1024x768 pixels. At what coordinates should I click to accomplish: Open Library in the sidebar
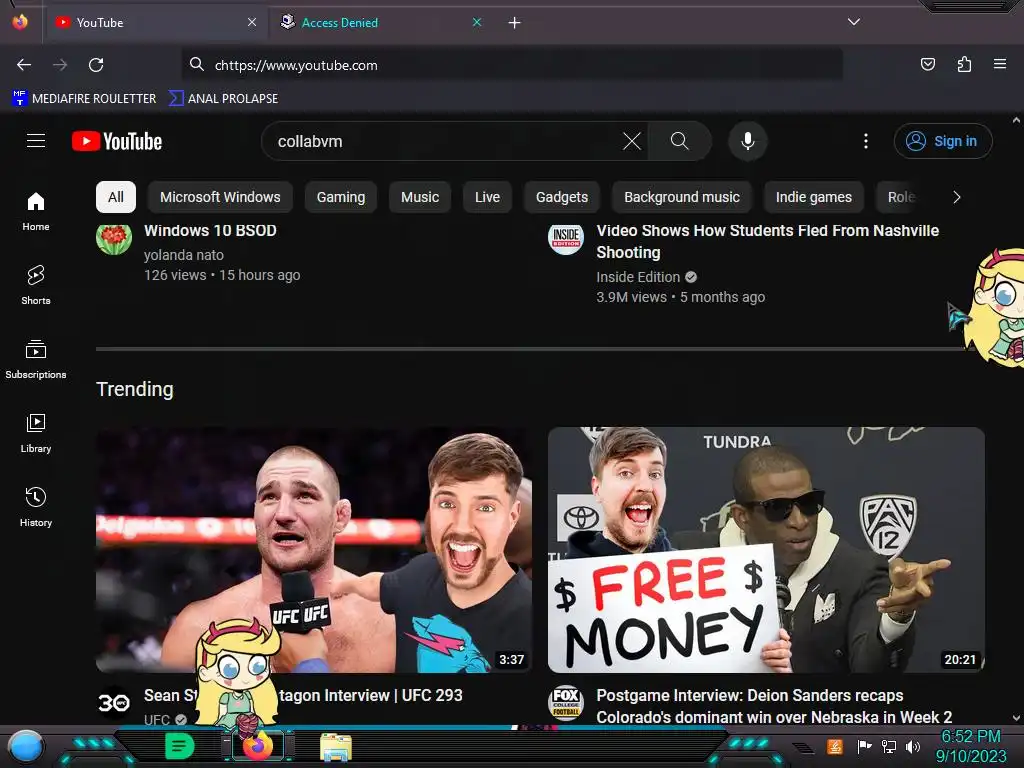36,432
